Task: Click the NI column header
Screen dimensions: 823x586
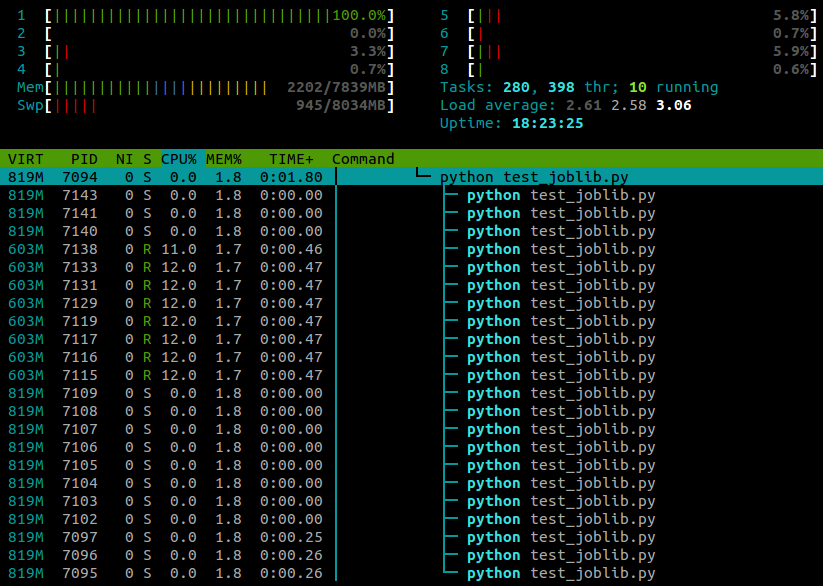Action: (124, 159)
